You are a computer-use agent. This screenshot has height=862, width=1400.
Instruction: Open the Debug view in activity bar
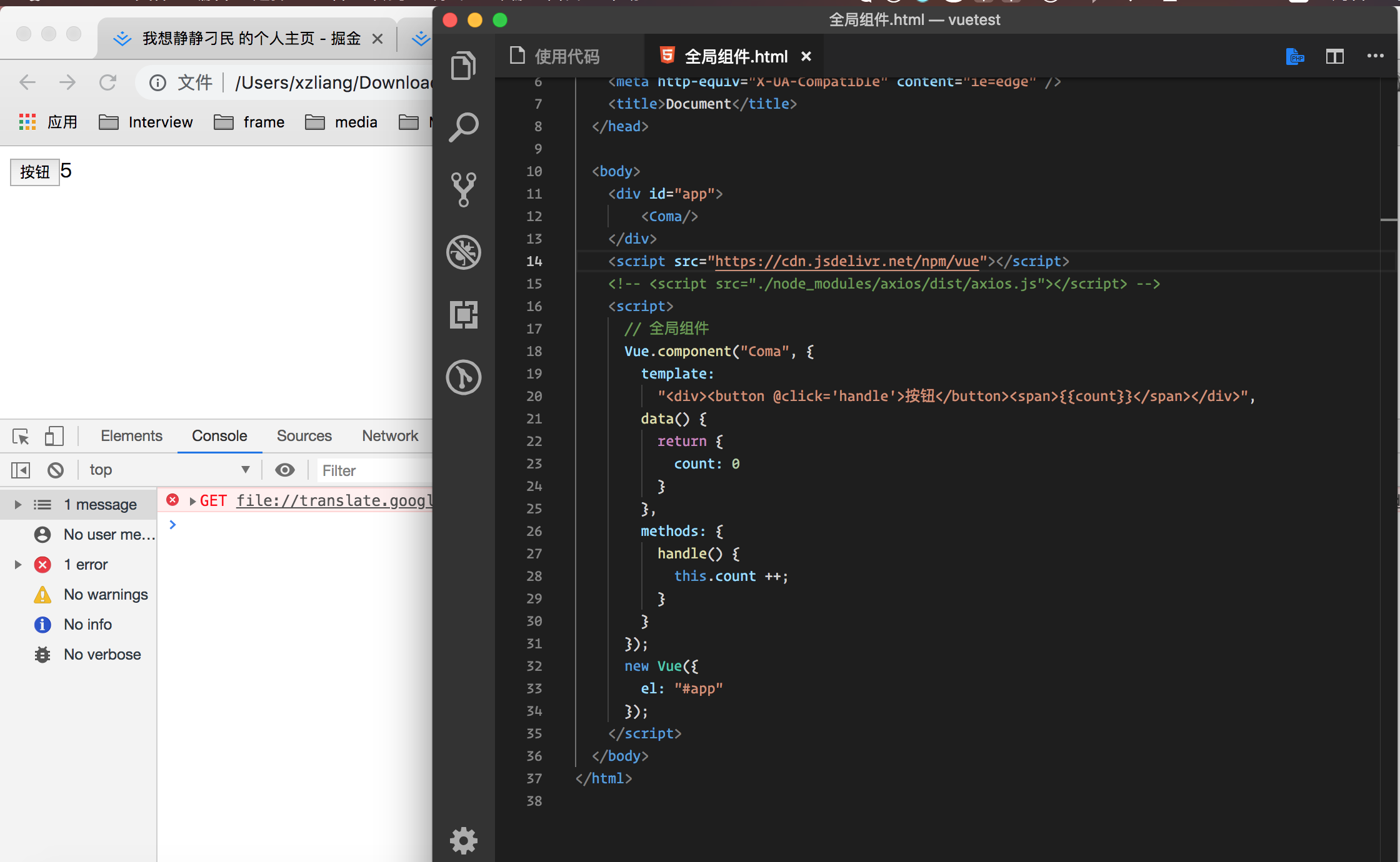click(463, 252)
